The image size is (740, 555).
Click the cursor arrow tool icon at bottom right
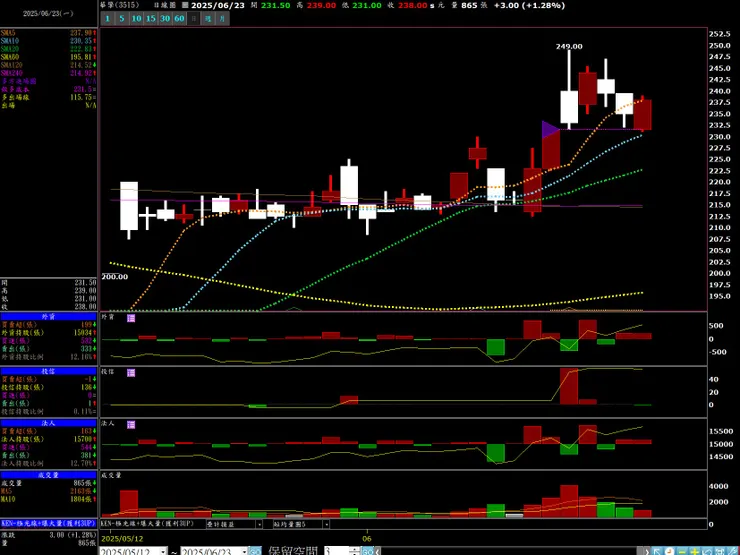(x=657, y=551)
